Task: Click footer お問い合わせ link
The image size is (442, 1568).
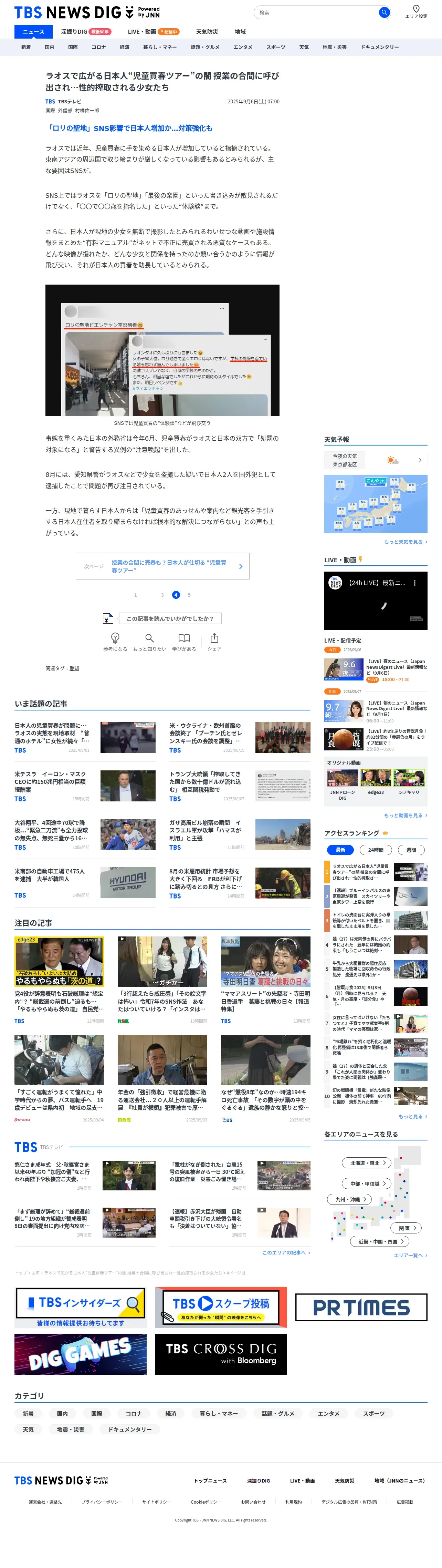Action: 253,1502
